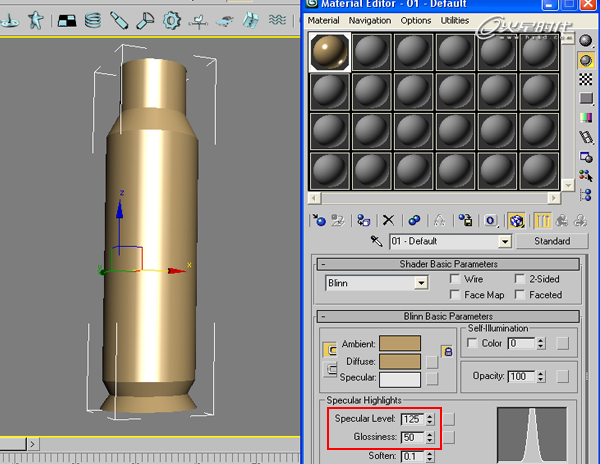Collapse Shader Basic Parameters rollout

tap(448, 264)
